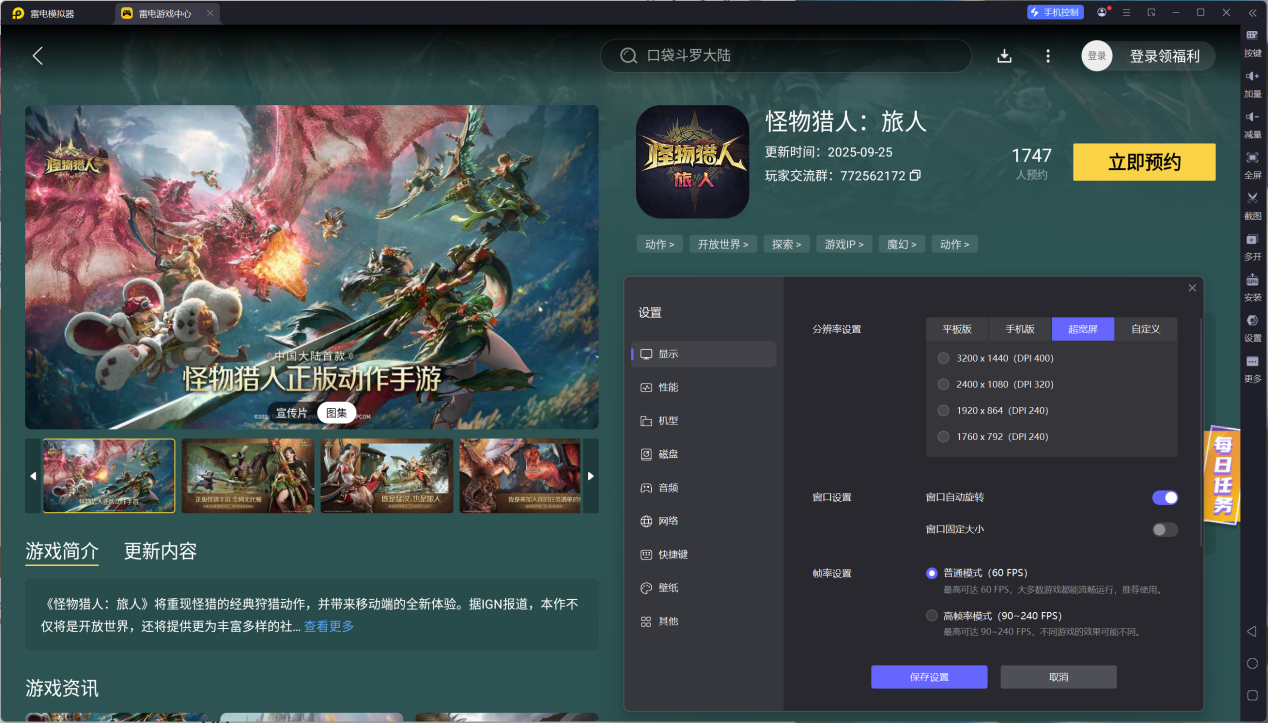Image resolution: width=1268 pixels, height=723 pixels.
Task: Open the 每日任务 daily task banner
Action: point(1222,475)
